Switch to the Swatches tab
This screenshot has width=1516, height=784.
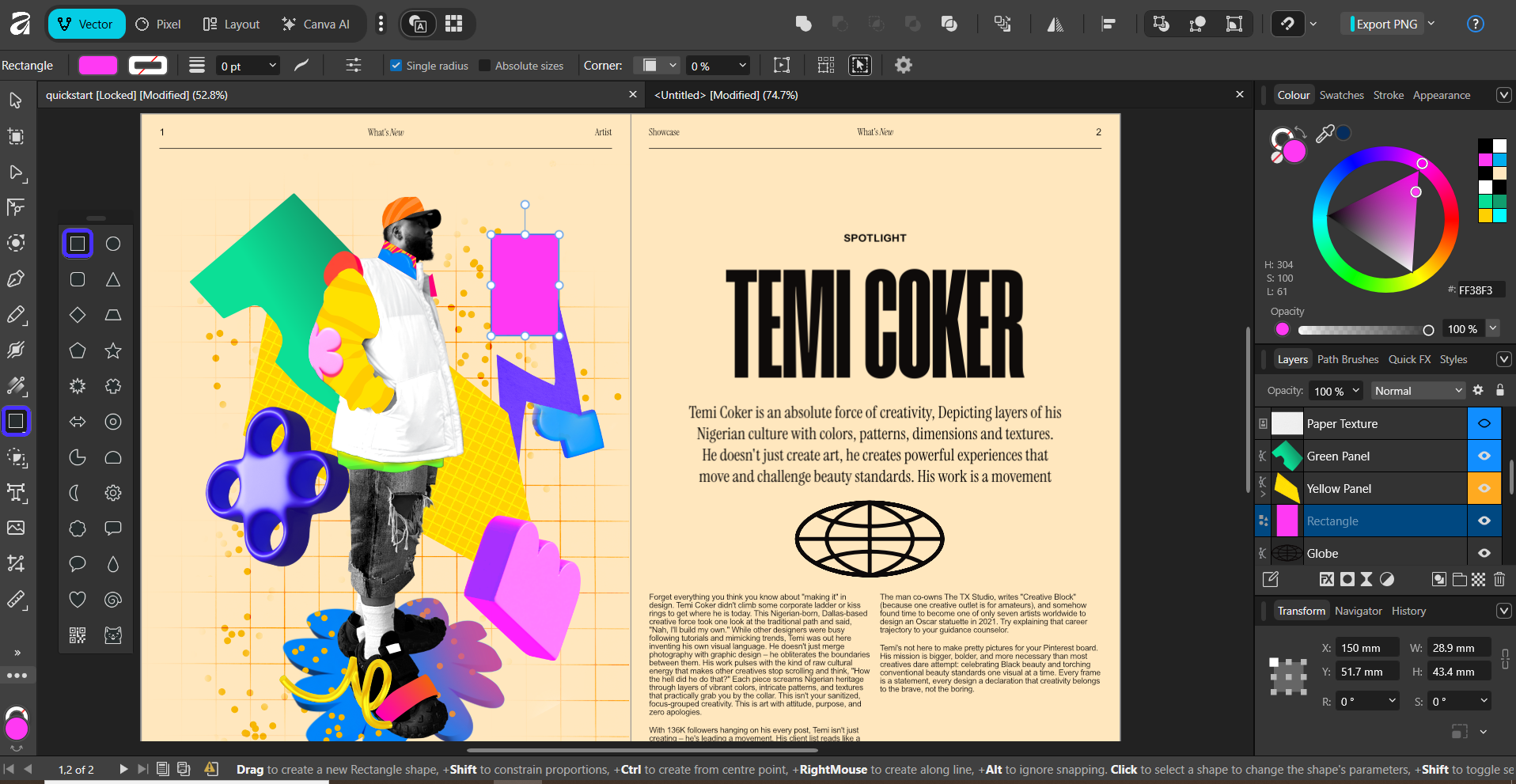1341,95
